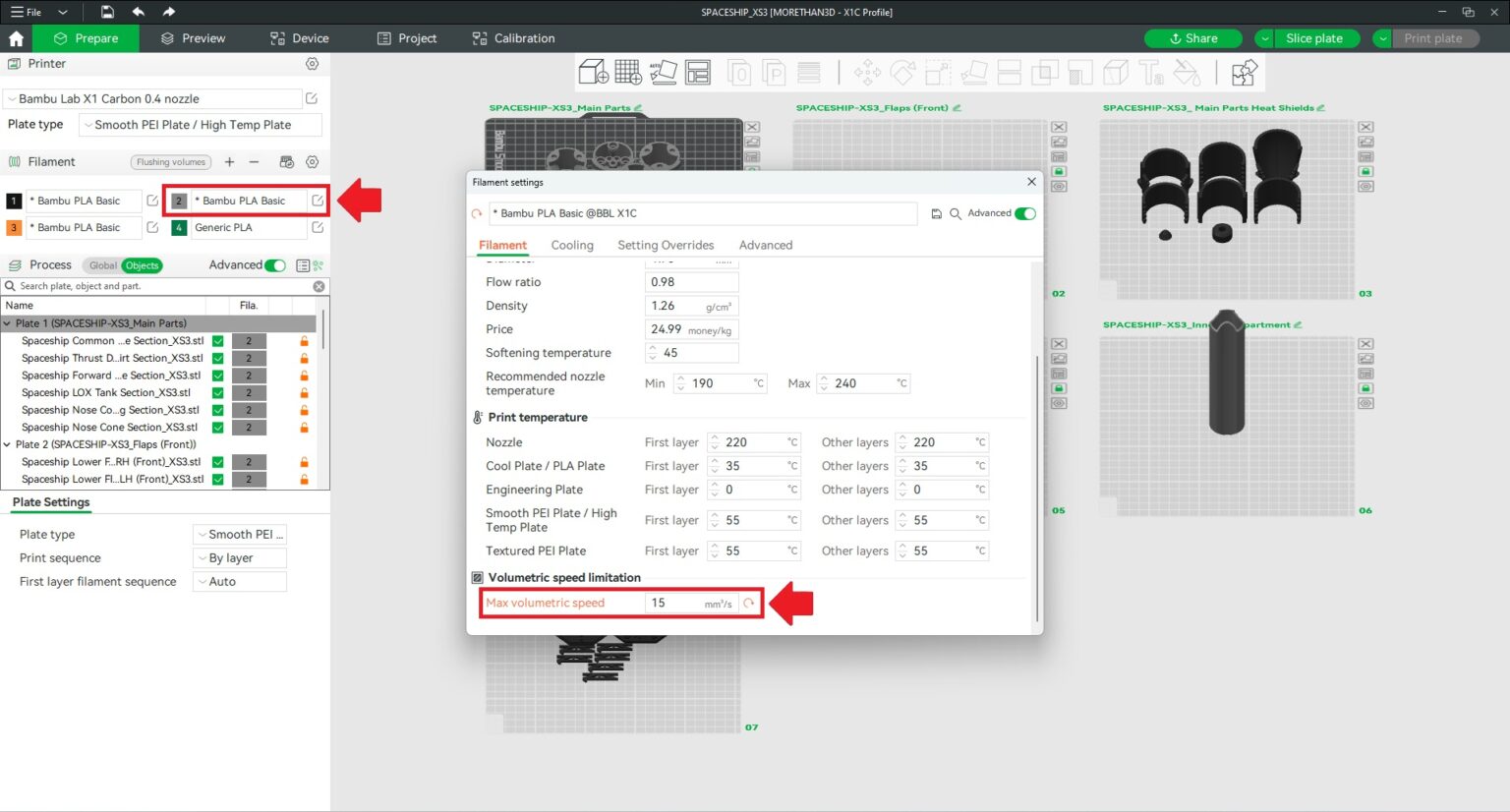Delete the Main Parts Heat Shields plate
The height and width of the screenshot is (812, 1510).
tap(1365, 126)
